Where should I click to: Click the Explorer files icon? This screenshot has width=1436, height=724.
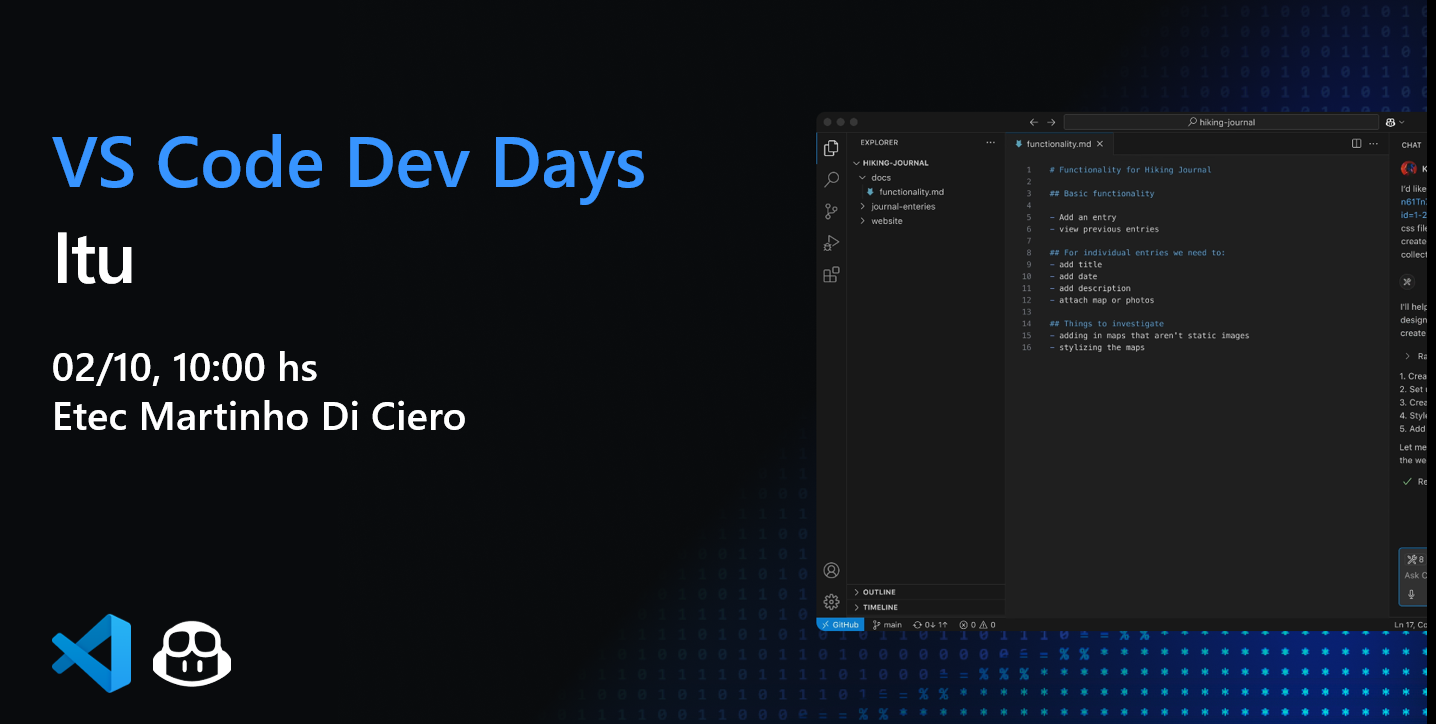click(x=831, y=148)
